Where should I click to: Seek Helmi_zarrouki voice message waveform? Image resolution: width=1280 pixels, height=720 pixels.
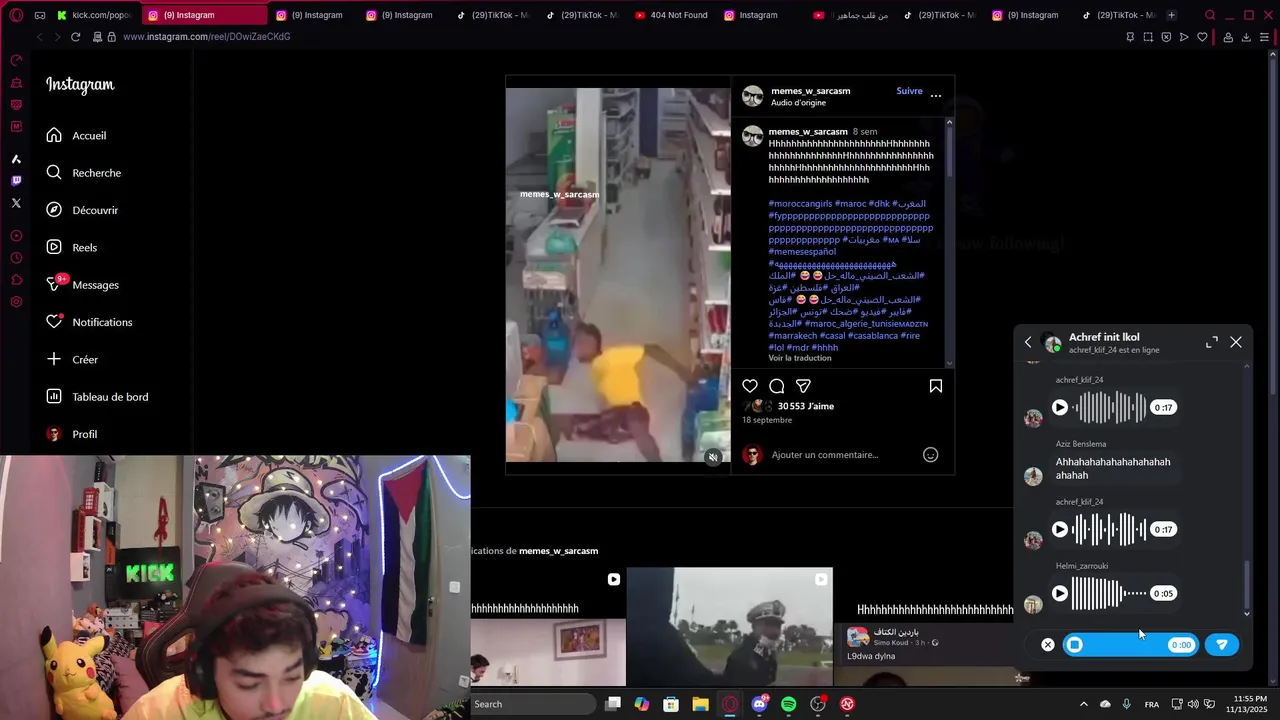click(x=1109, y=593)
